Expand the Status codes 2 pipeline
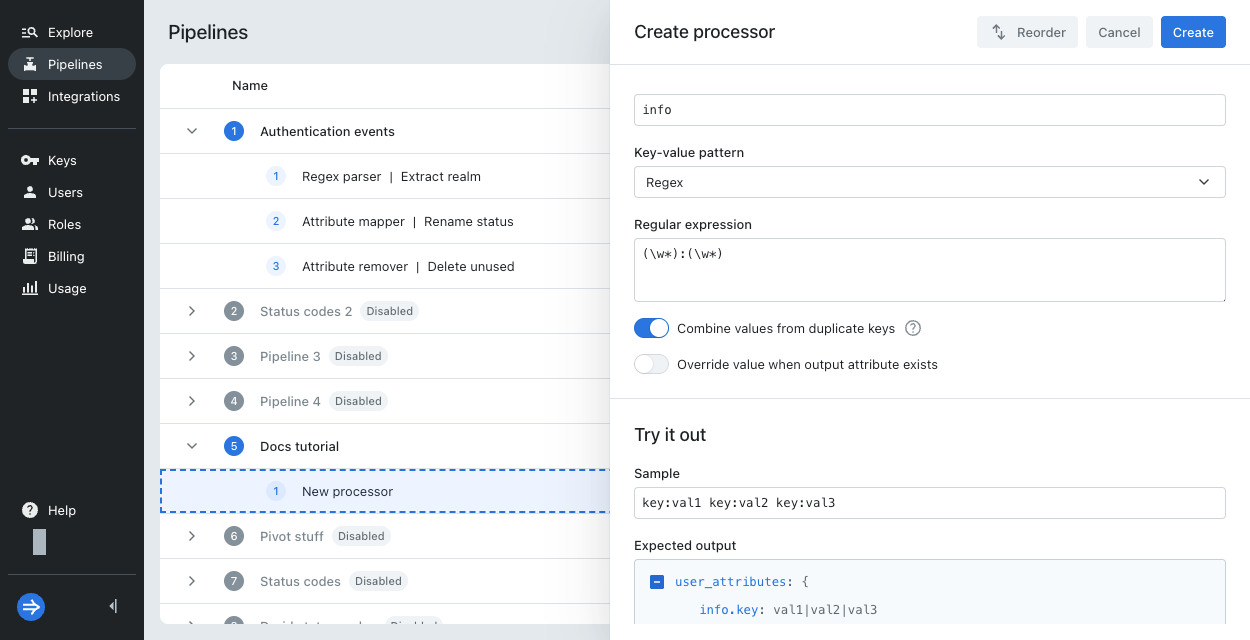This screenshot has height=640, width=1250. pyautogui.click(x=192, y=312)
